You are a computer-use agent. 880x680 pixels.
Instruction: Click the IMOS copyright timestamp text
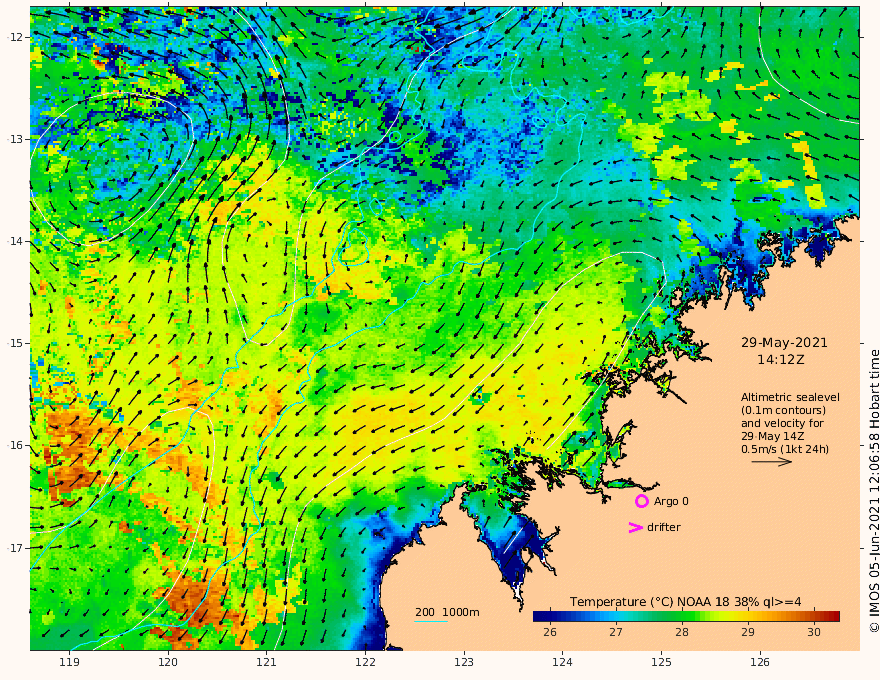874,491
